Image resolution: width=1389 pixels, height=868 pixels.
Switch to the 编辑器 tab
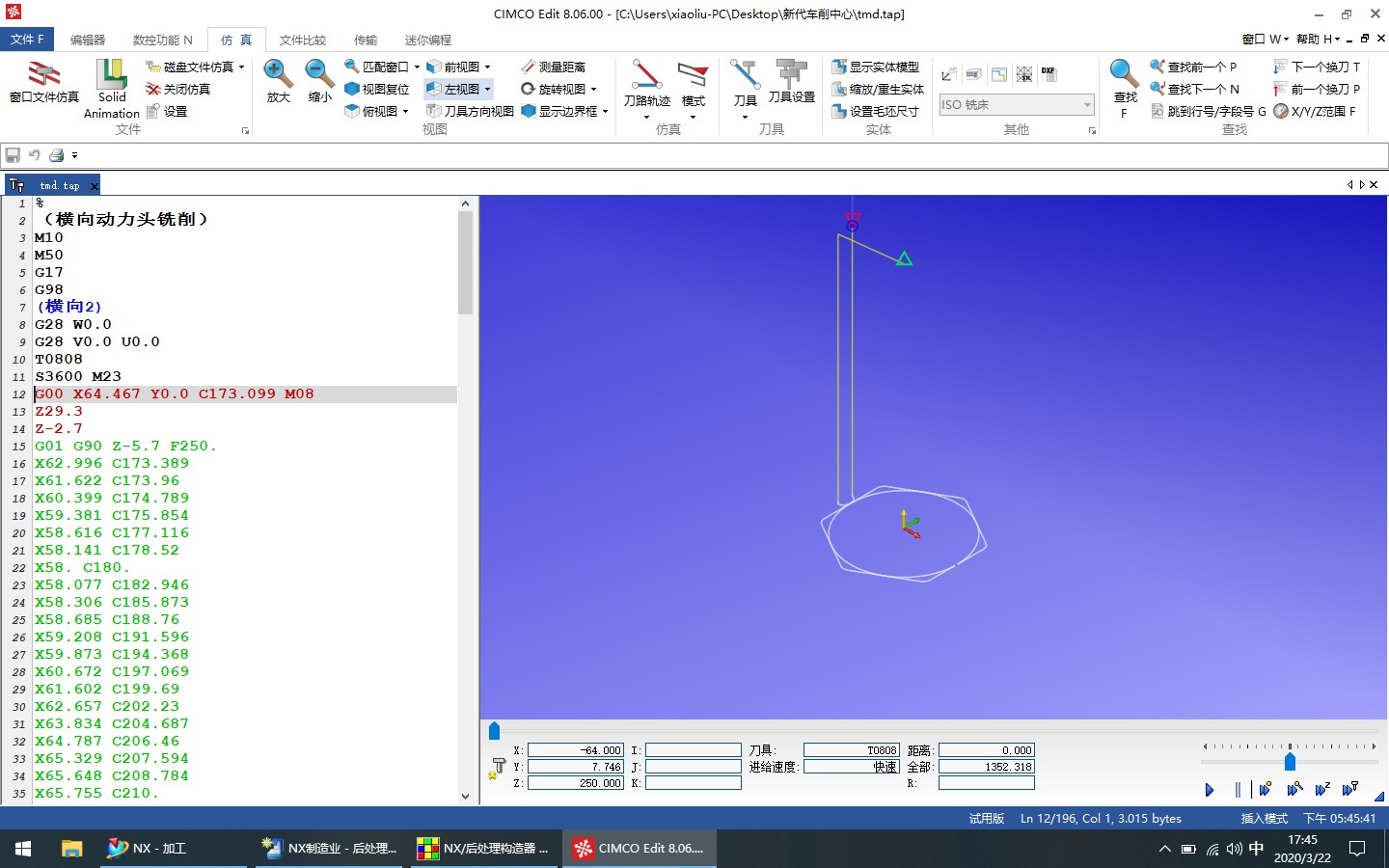tap(87, 40)
